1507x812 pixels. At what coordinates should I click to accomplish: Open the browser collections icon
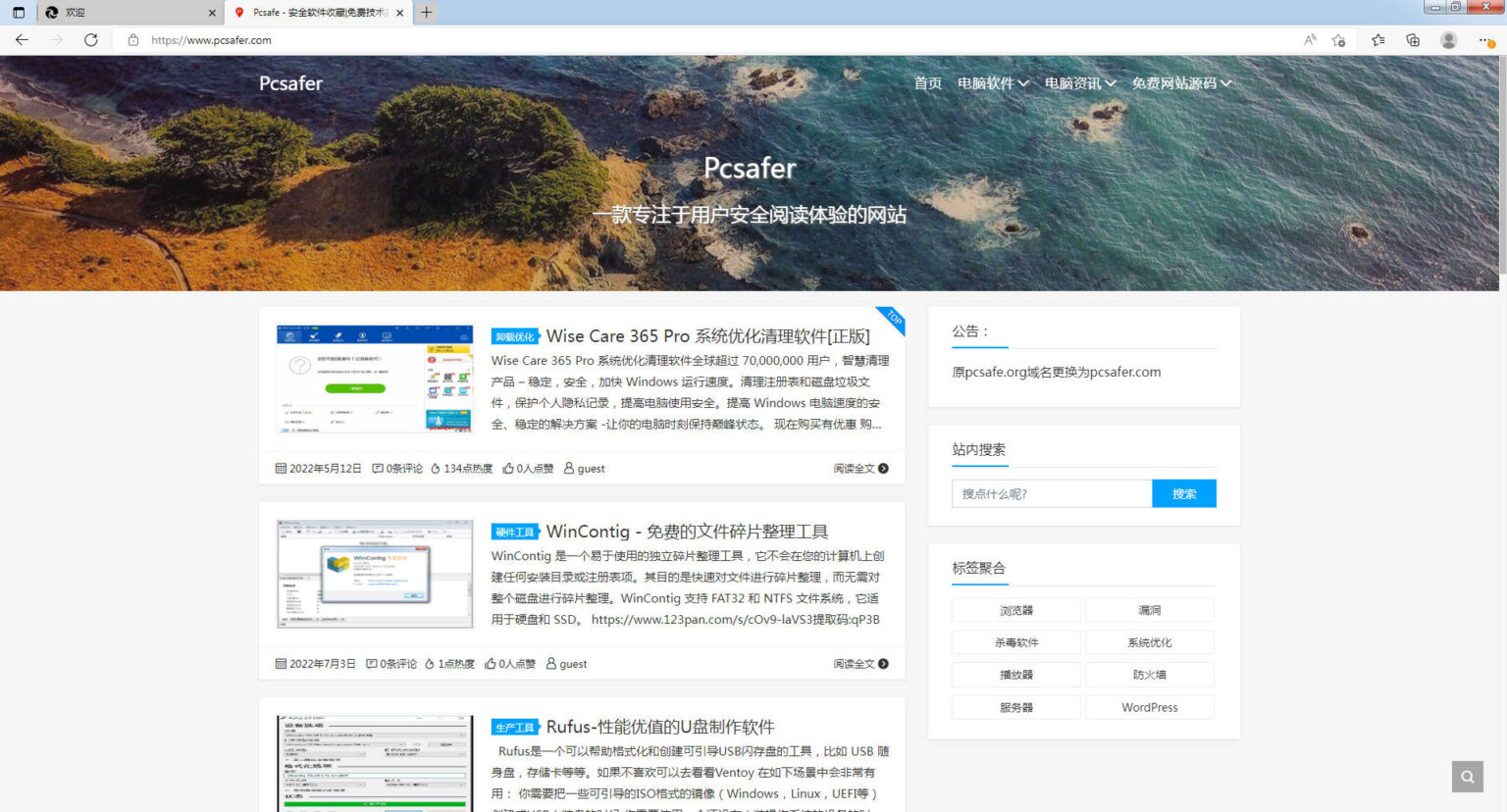point(1413,40)
